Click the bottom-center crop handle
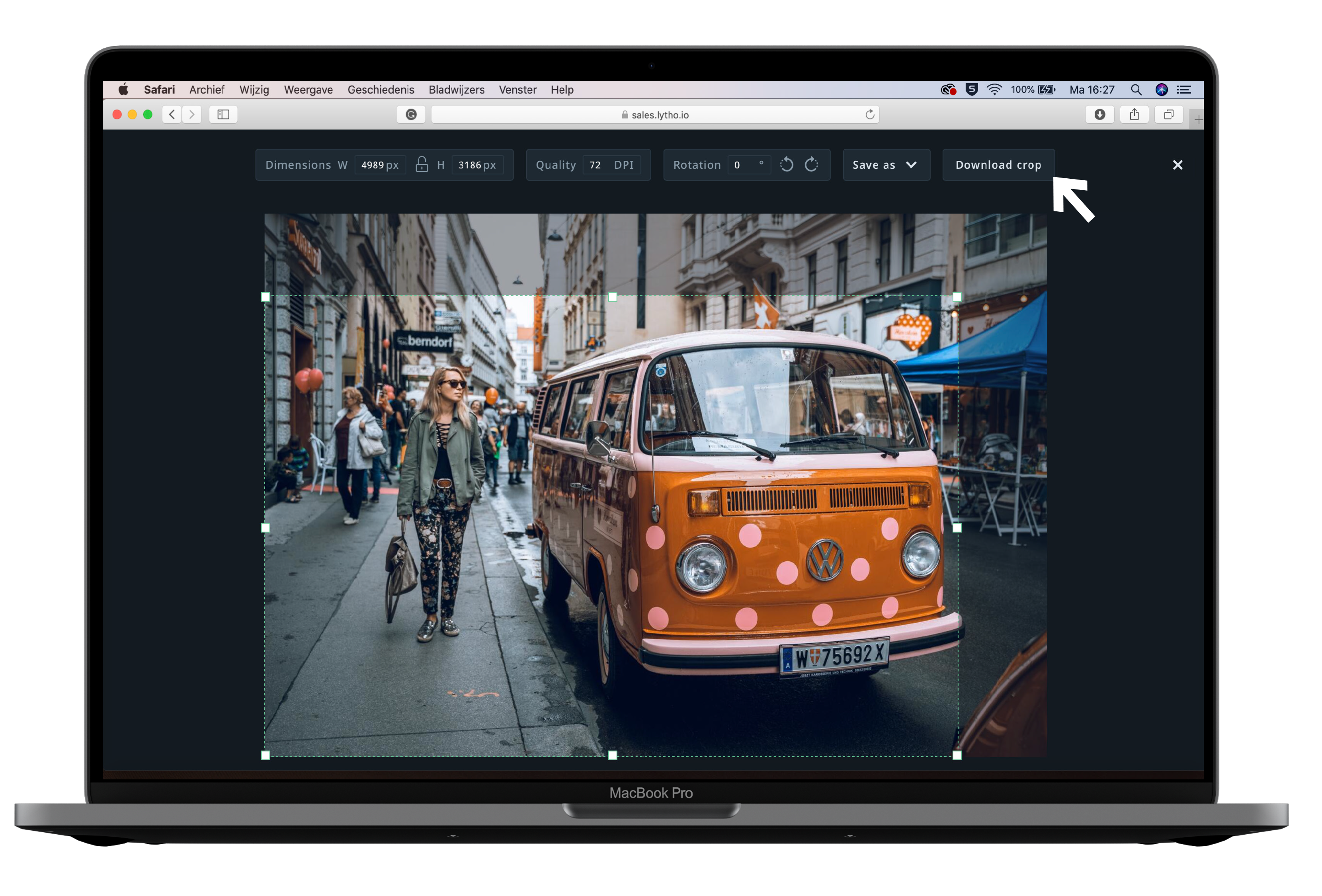1322x896 pixels. pyautogui.click(x=613, y=755)
